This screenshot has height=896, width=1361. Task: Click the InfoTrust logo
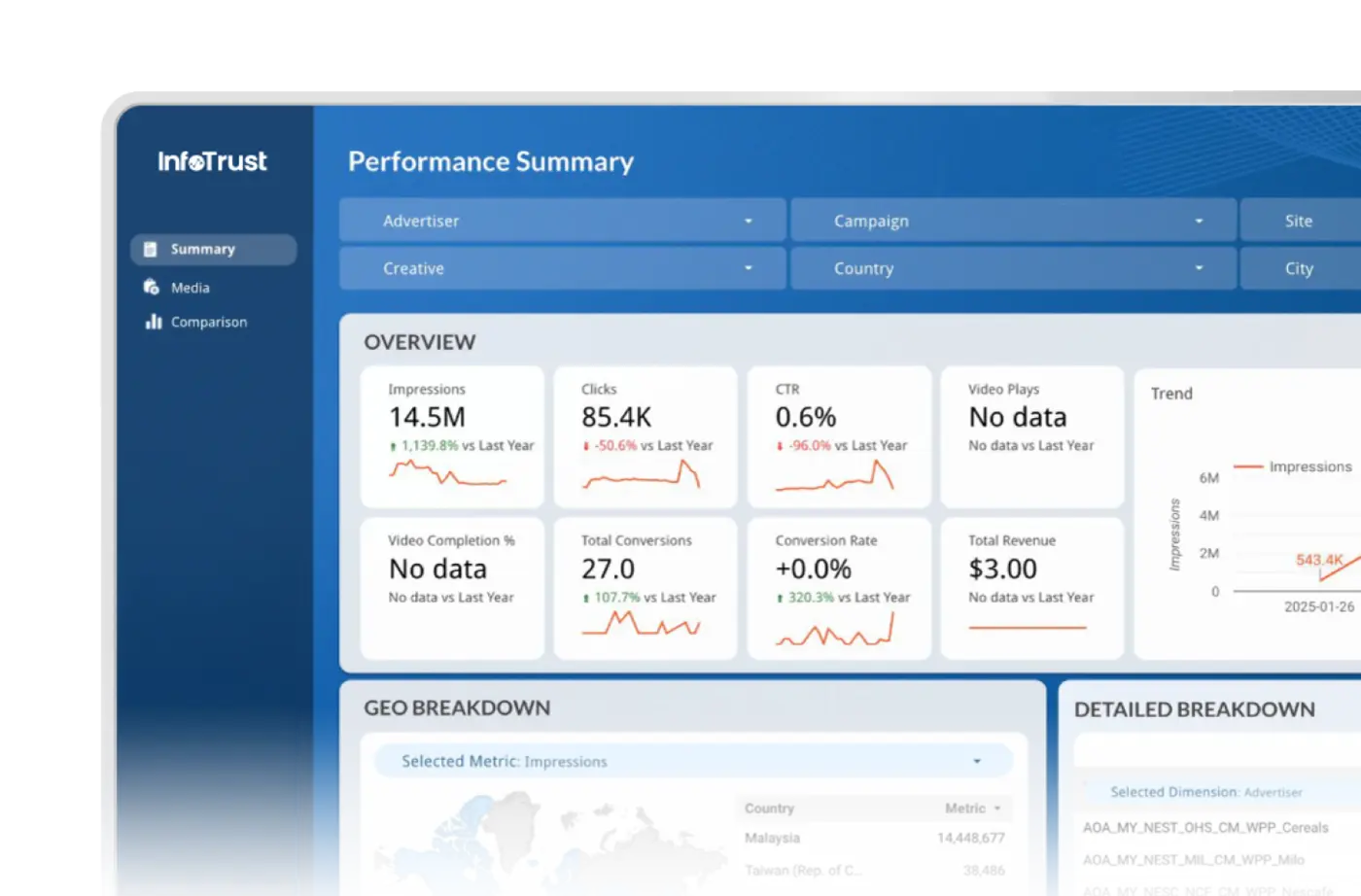pyautogui.click(x=212, y=161)
